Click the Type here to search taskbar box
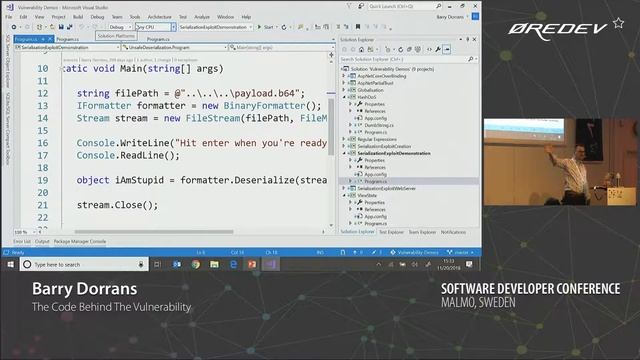 point(84,264)
